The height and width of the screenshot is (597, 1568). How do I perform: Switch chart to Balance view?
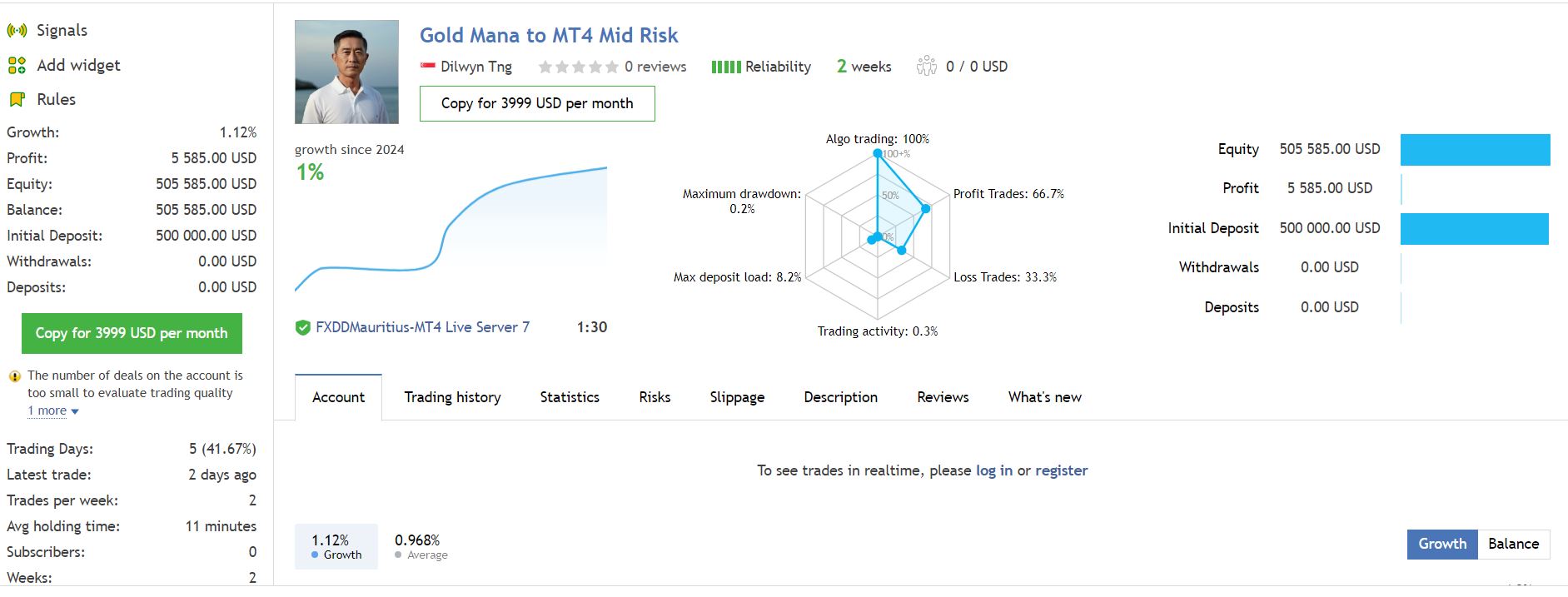point(1513,544)
